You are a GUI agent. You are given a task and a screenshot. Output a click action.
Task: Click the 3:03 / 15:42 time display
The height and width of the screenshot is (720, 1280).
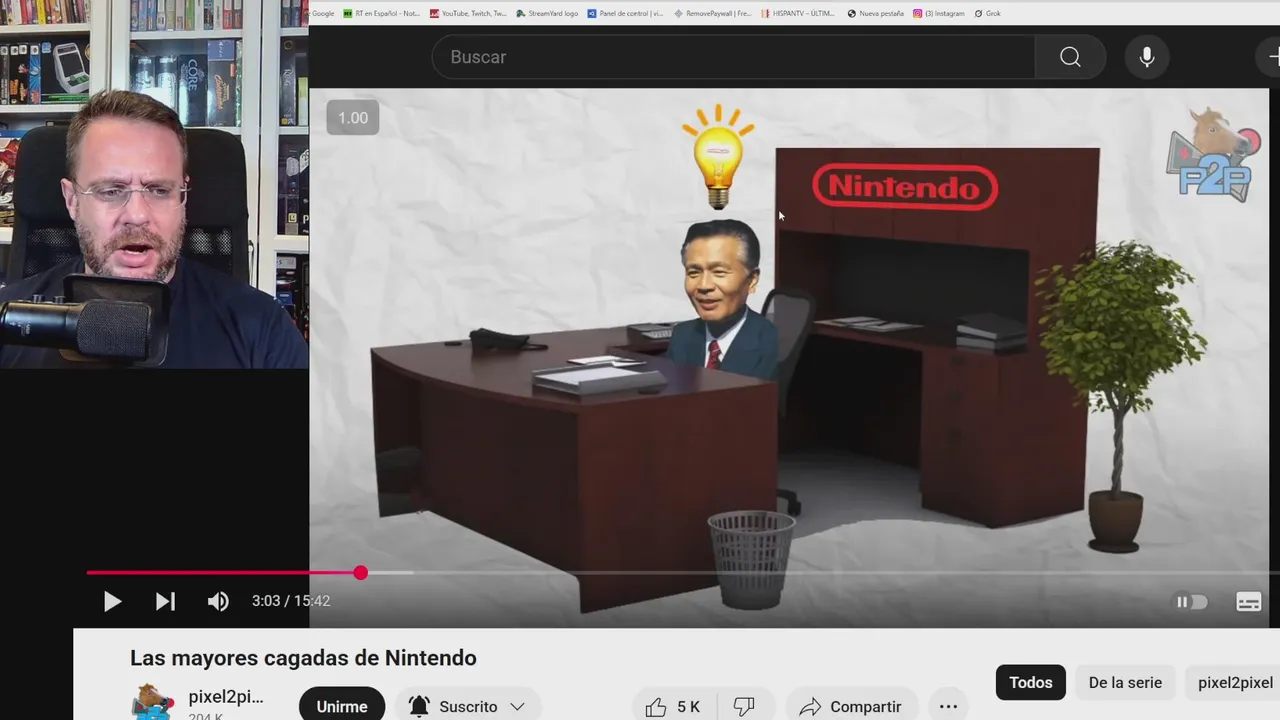(x=291, y=601)
